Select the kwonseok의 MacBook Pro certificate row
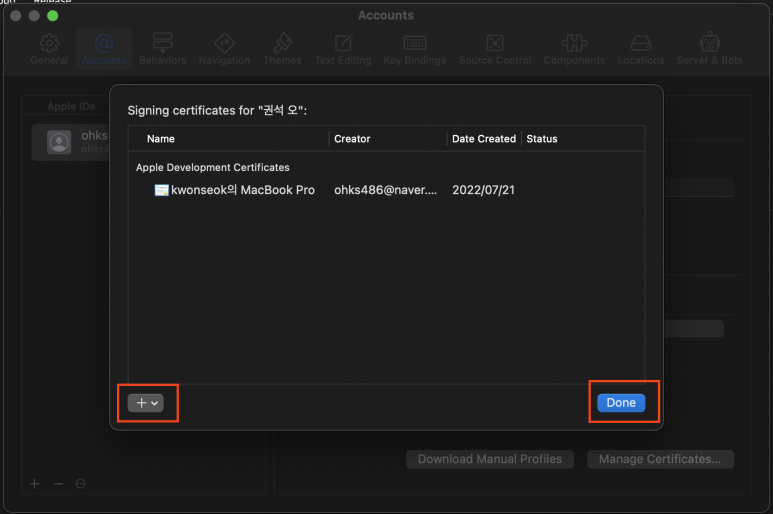This screenshot has height=514, width=773. tap(386, 190)
